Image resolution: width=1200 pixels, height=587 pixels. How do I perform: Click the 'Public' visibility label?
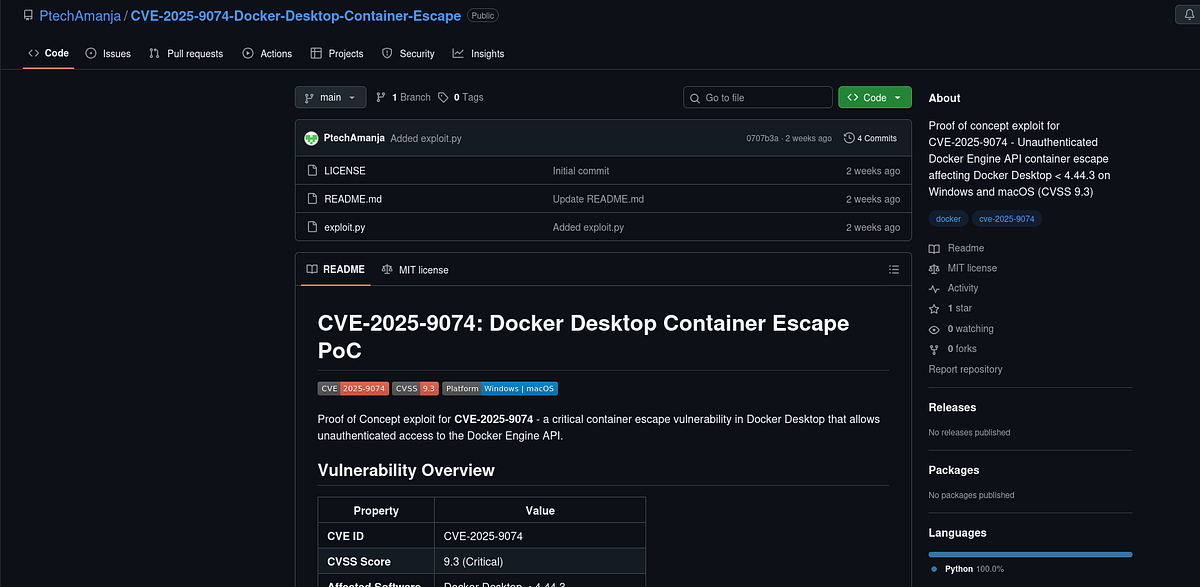(x=483, y=16)
